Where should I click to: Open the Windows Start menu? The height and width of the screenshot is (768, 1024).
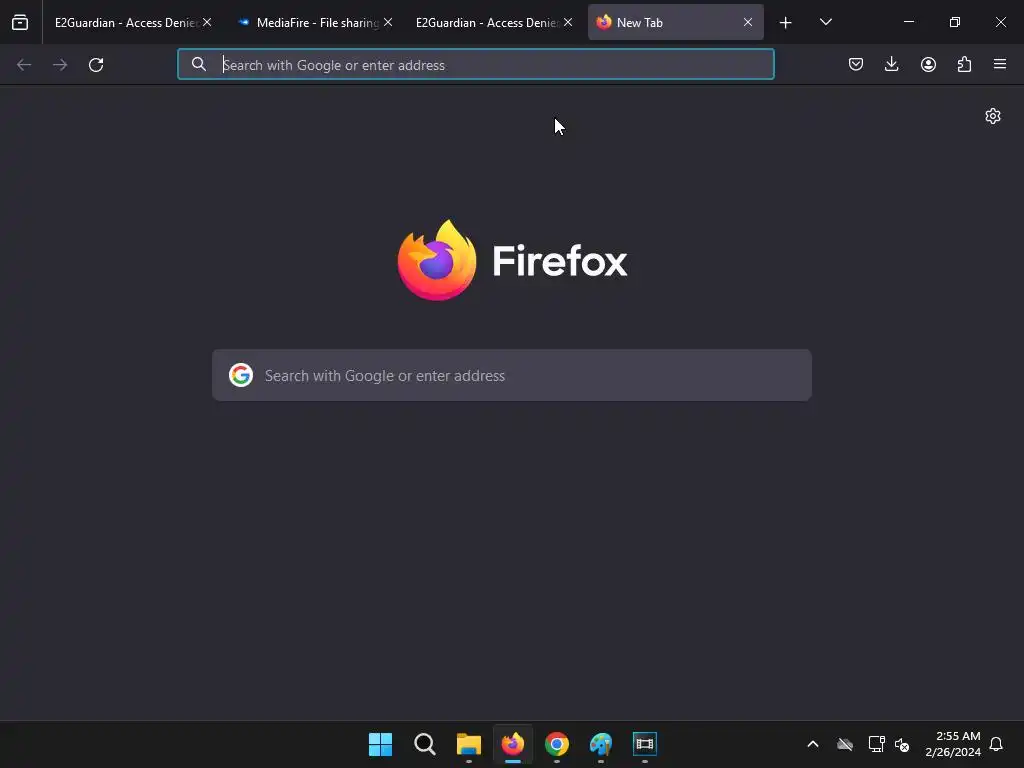tap(381, 744)
